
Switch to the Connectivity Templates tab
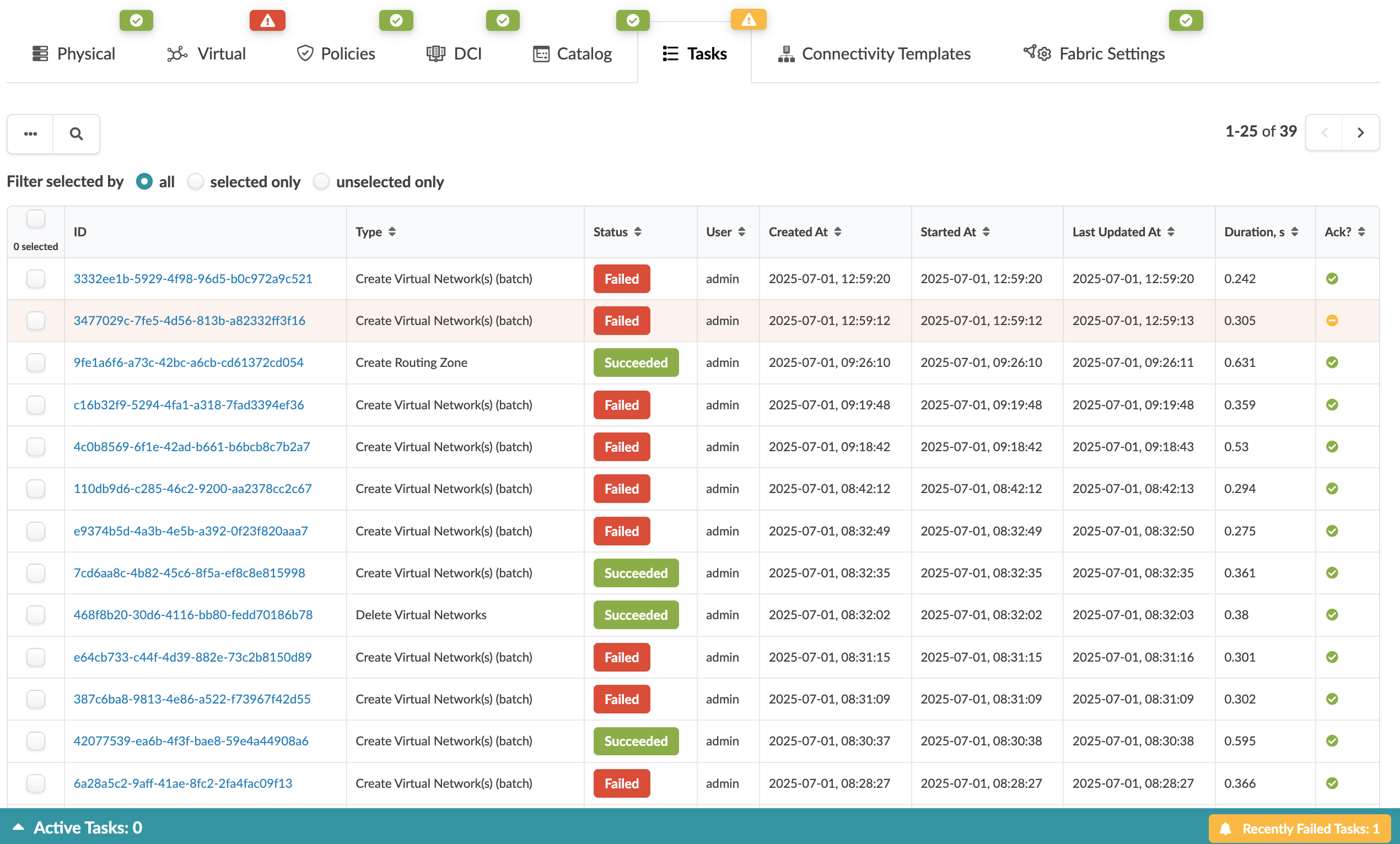874,53
